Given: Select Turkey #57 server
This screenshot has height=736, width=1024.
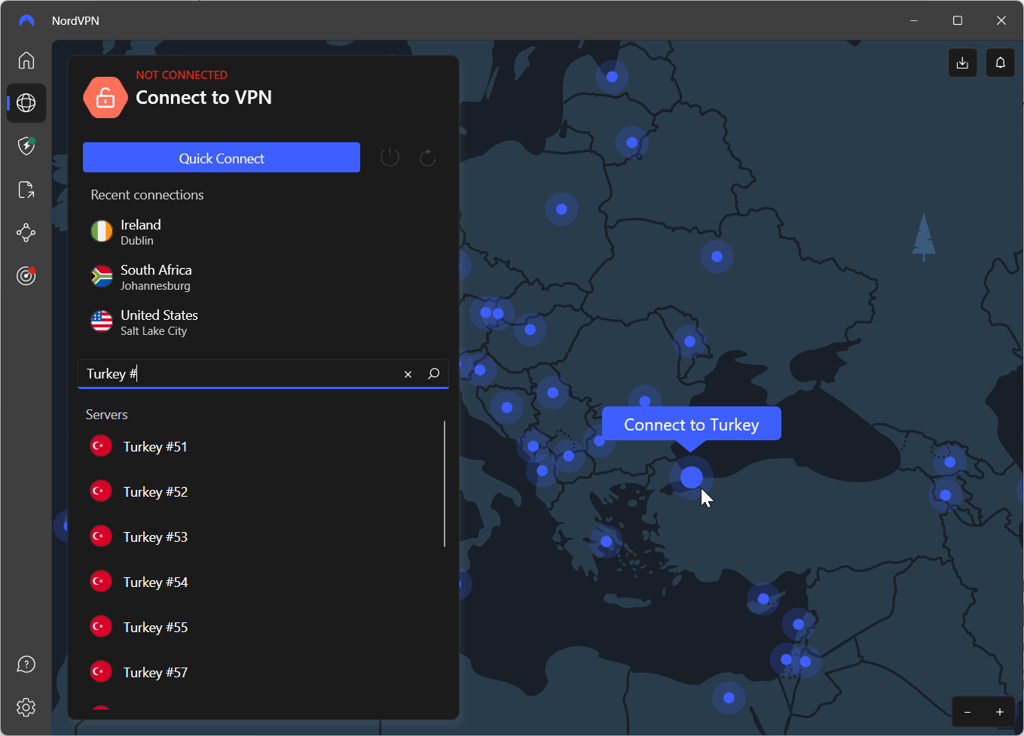Looking at the screenshot, I should click(x=261, y=672).
